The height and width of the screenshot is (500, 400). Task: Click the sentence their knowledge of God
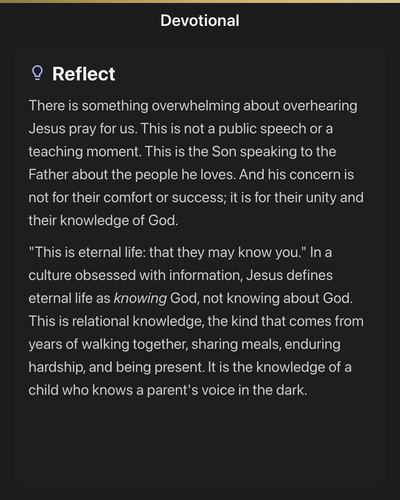point(103,221)
